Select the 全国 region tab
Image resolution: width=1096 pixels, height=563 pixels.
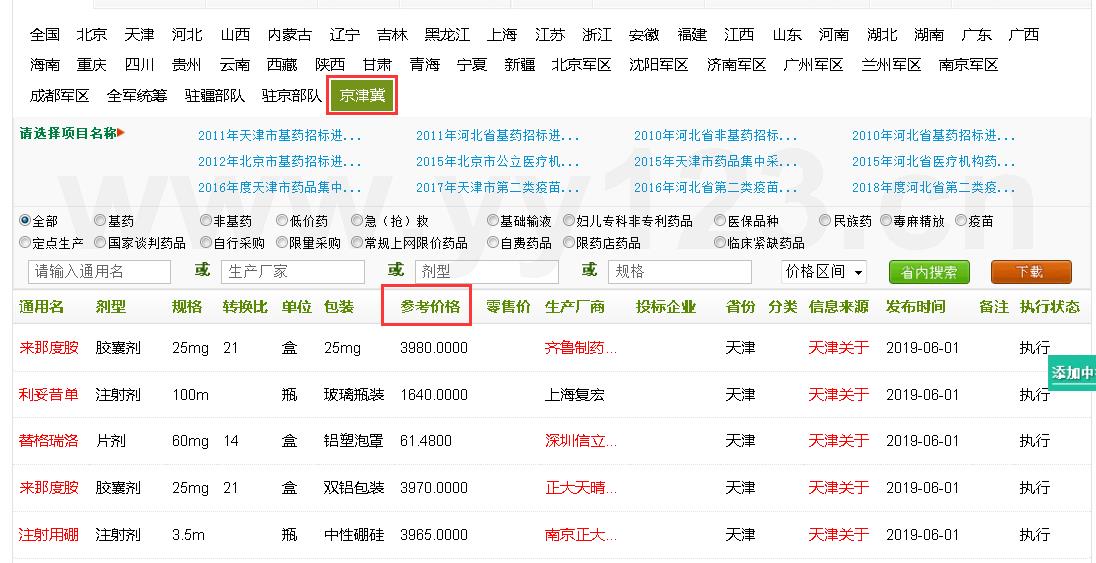point(45,34)
